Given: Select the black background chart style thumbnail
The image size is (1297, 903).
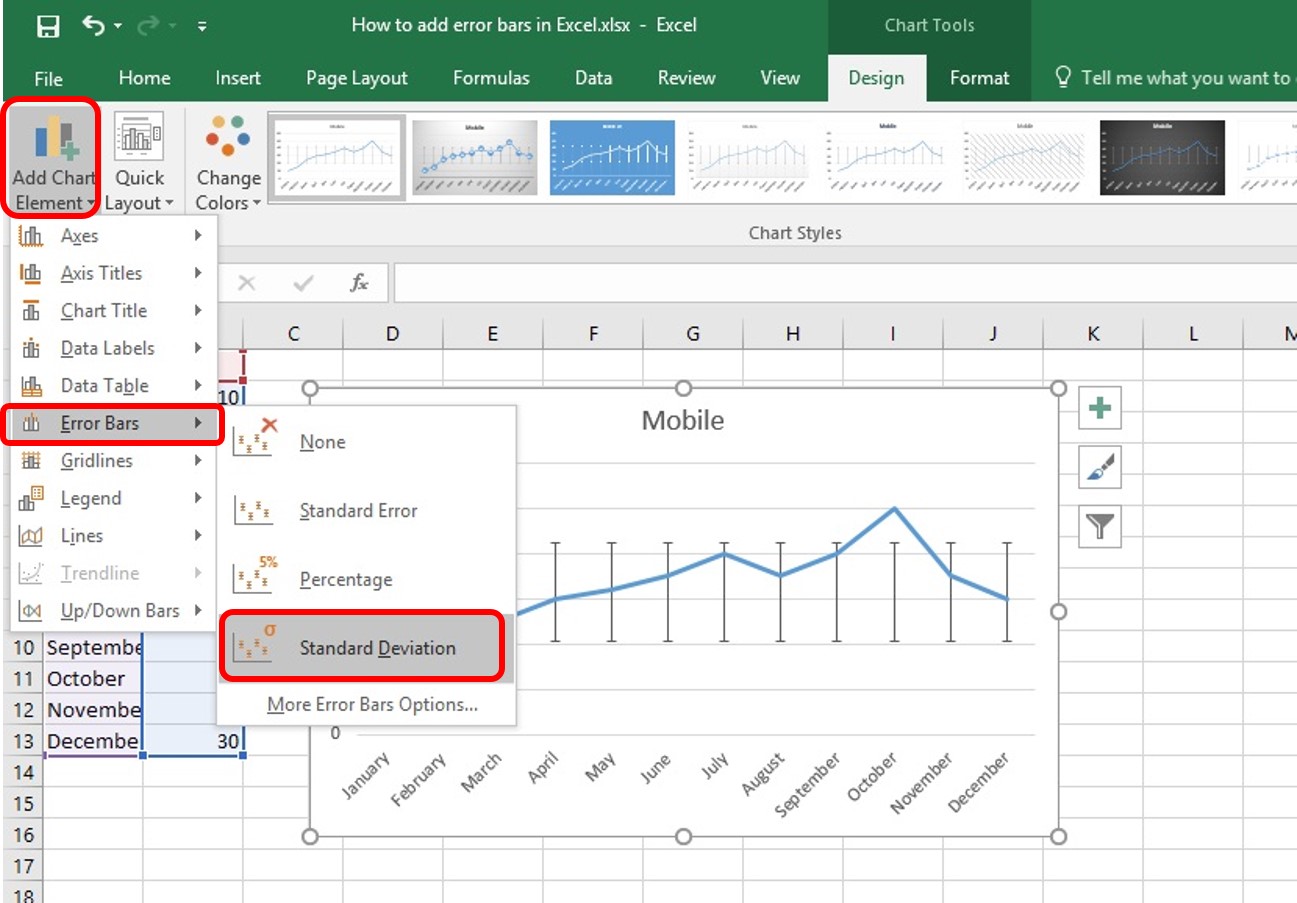Looking at the screenshot, I should coord(1162,157).
